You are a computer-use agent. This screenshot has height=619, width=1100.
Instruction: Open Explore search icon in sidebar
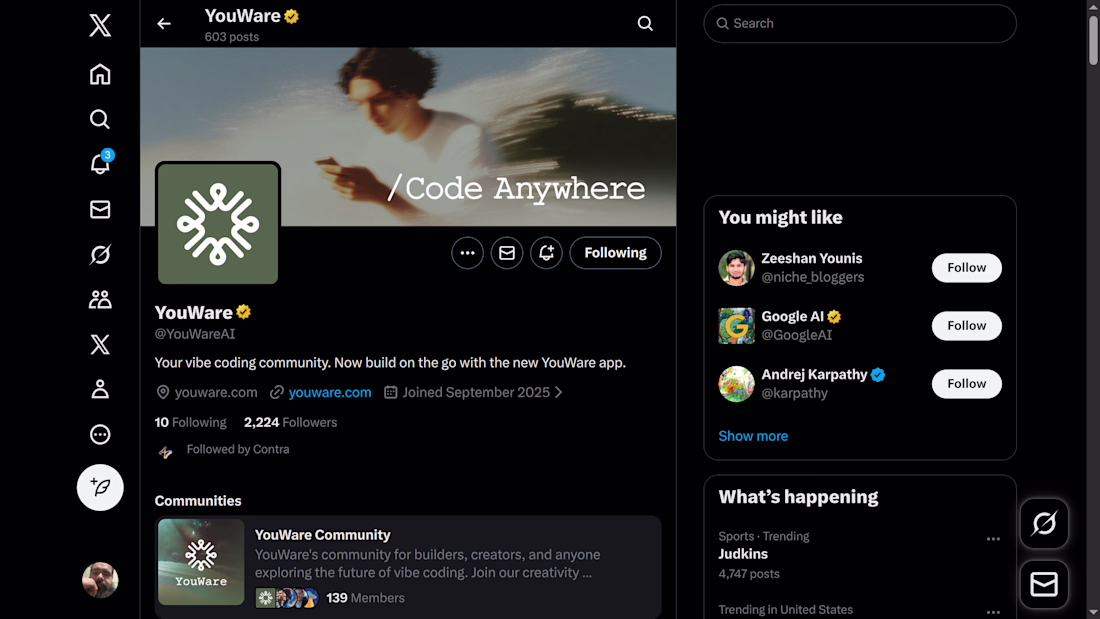(x=100, y=119)
